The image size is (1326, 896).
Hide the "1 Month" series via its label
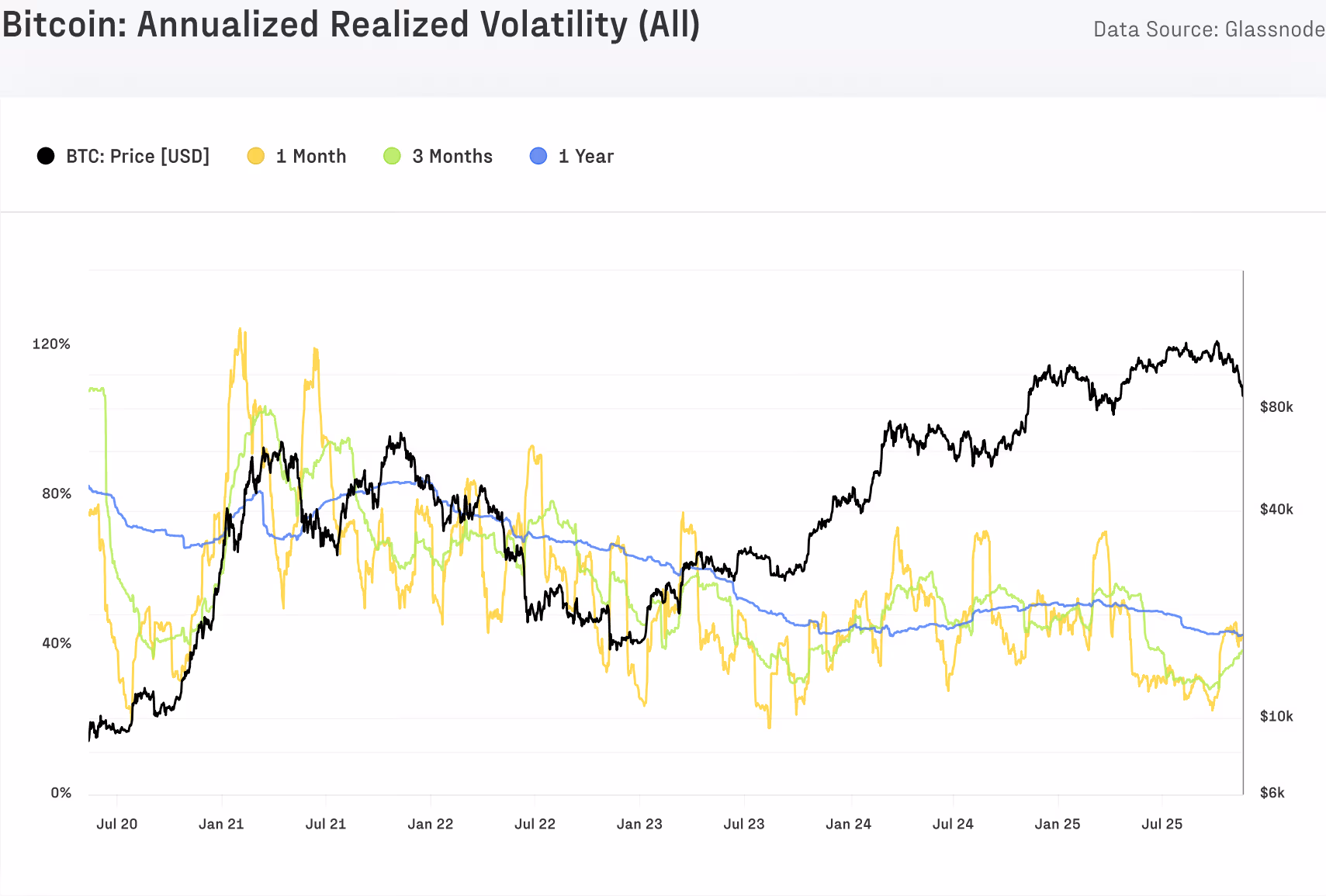[311, 156]
